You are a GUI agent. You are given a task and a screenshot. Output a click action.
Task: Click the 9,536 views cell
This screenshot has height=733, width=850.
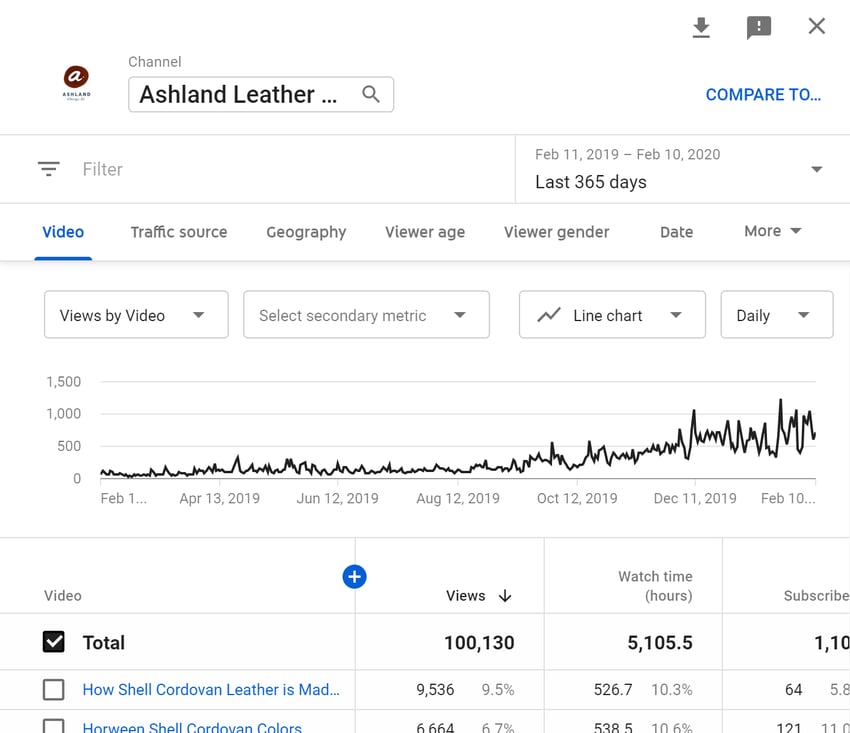click(435, 690)
